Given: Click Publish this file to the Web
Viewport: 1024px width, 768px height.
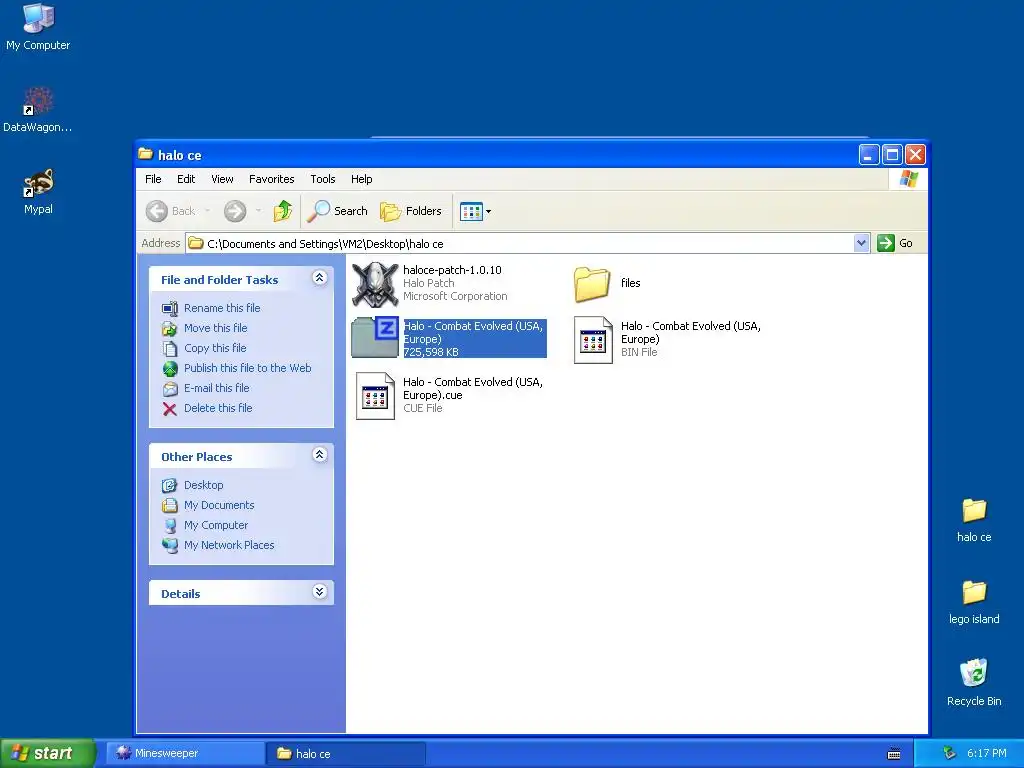Looking at the screenshot, I should [248, 368].
